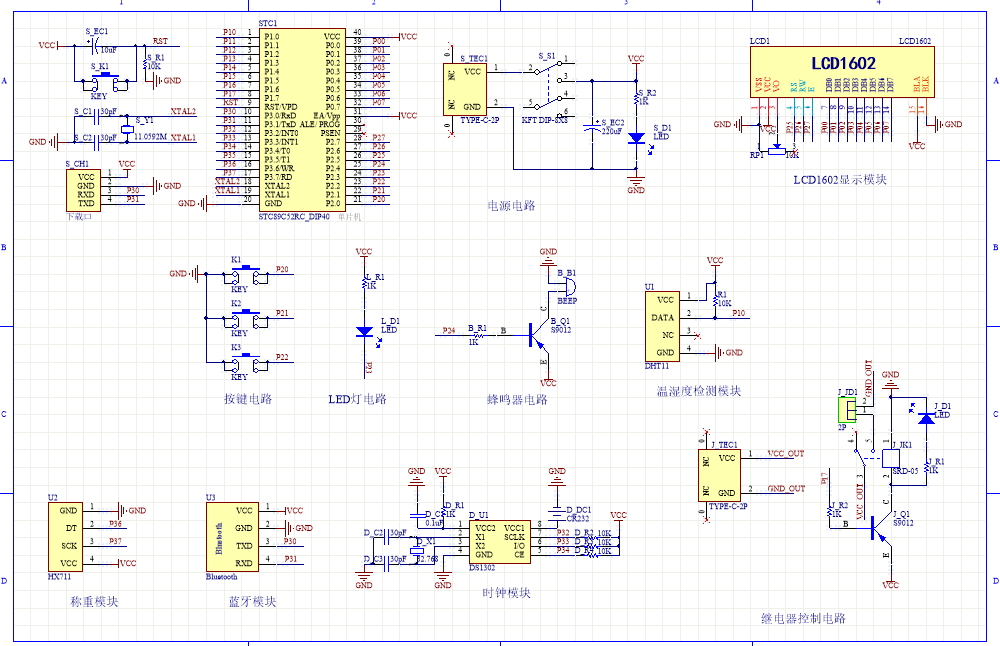Click the P36 net label at HX711
Viewport: 1000px width, 646px height.
tap(115, 524)
